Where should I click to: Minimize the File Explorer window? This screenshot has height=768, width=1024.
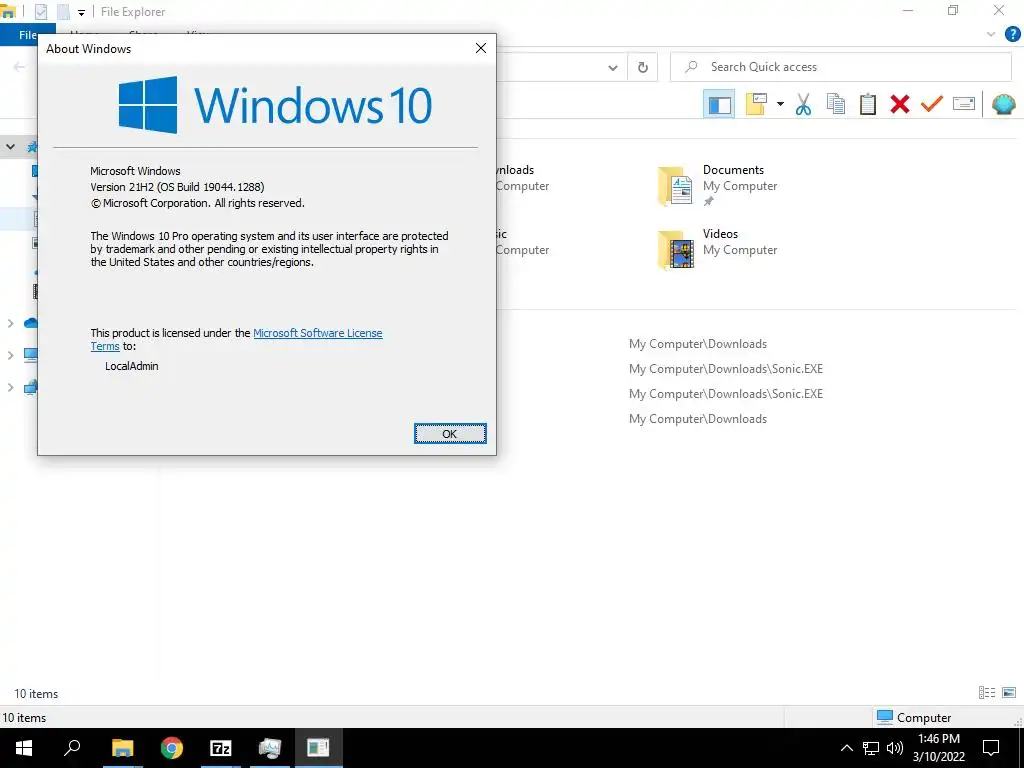(x=907, y=10)
